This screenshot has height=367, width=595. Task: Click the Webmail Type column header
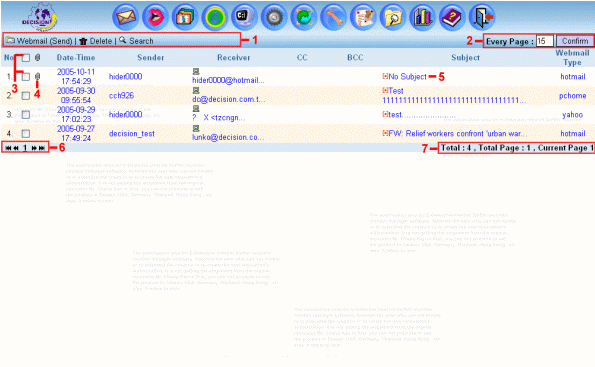(572, 58)
